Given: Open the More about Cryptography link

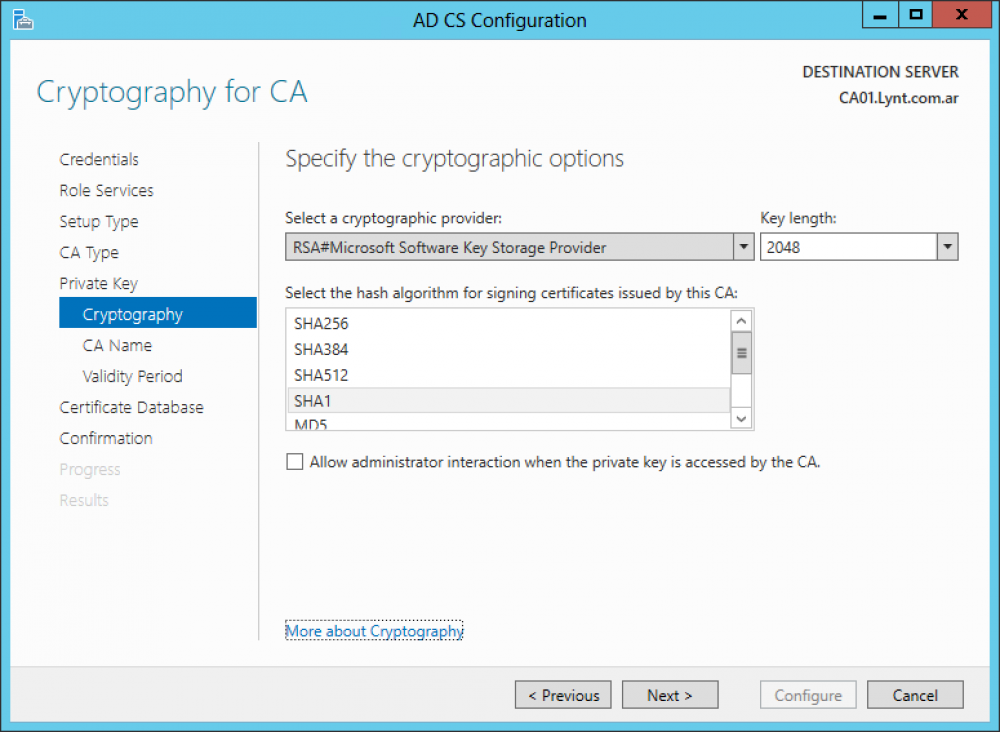Looking at the screenshot, I should (x=374, y=631).
